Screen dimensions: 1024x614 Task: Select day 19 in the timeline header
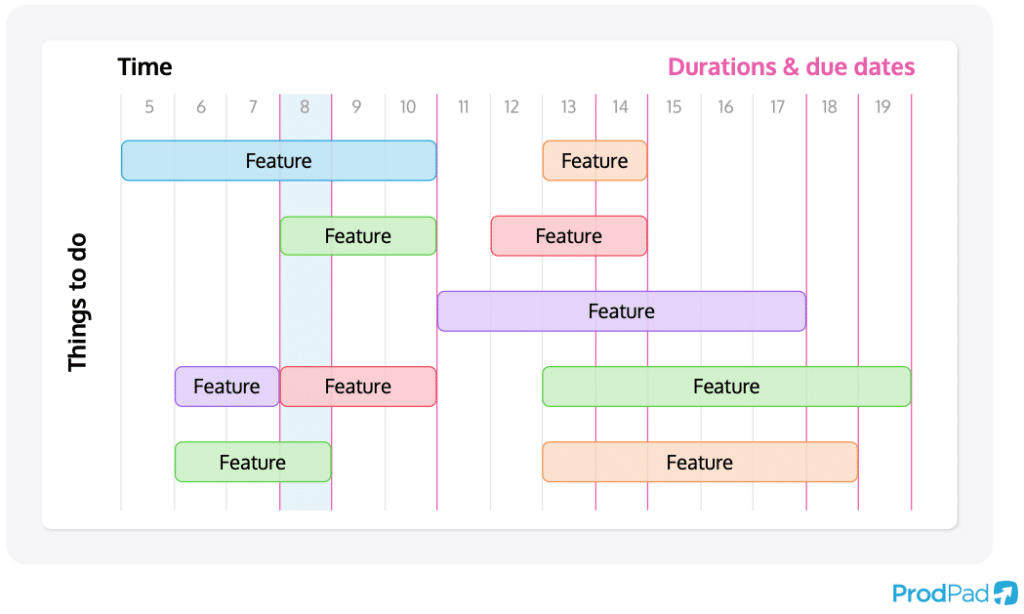pyautogui.click(x=882, y=107)
